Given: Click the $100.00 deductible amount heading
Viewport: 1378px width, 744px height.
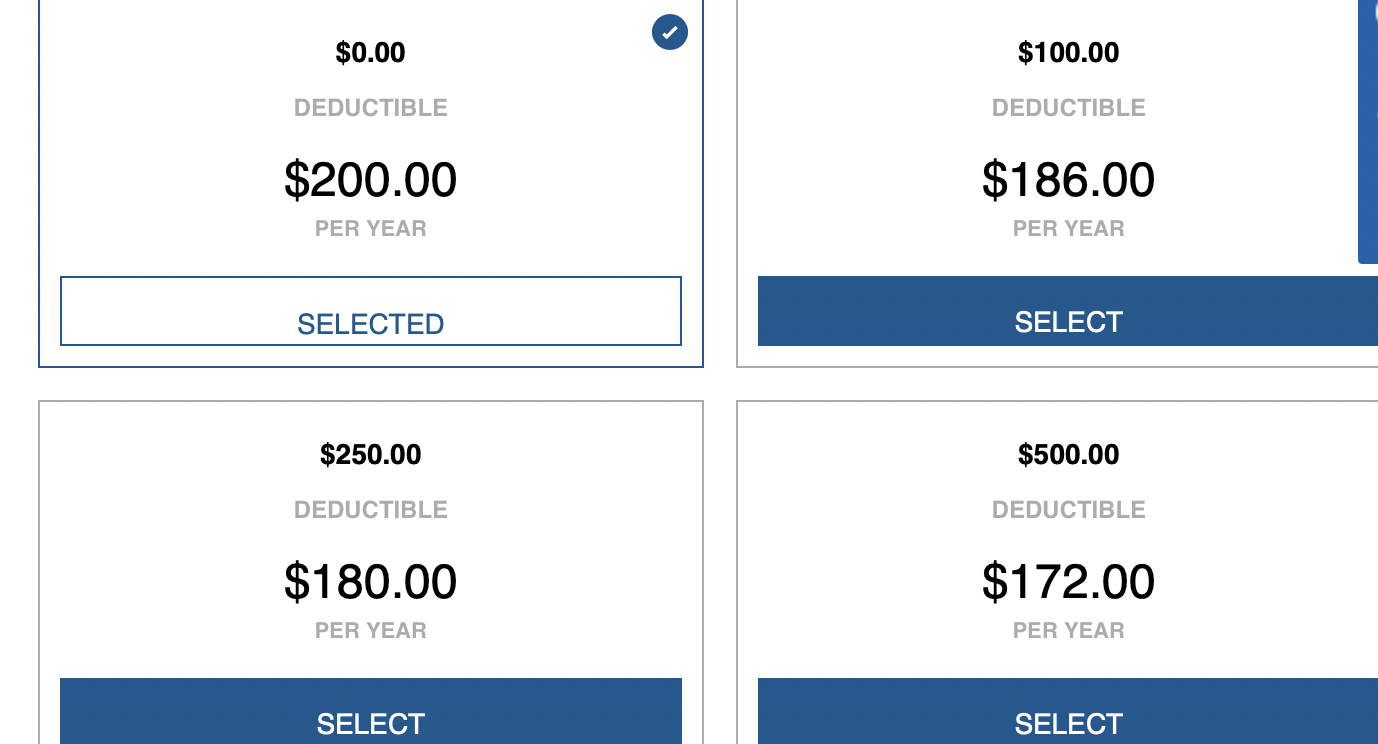Looking at the screenshot, I should click(1068, 53).
